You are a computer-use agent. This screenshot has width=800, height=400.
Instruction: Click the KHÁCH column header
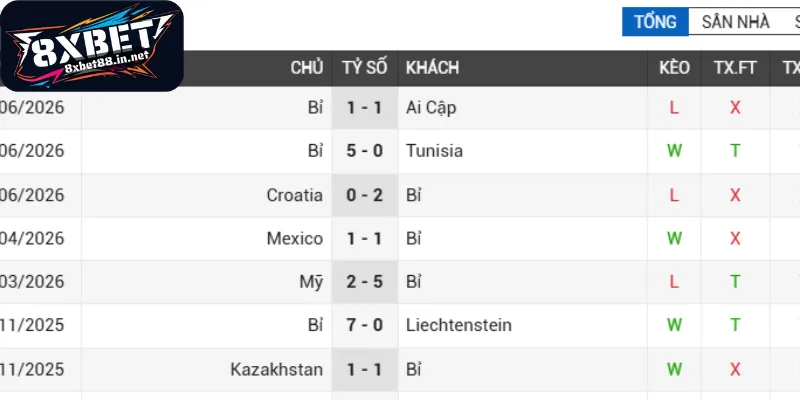coord(432,68)
